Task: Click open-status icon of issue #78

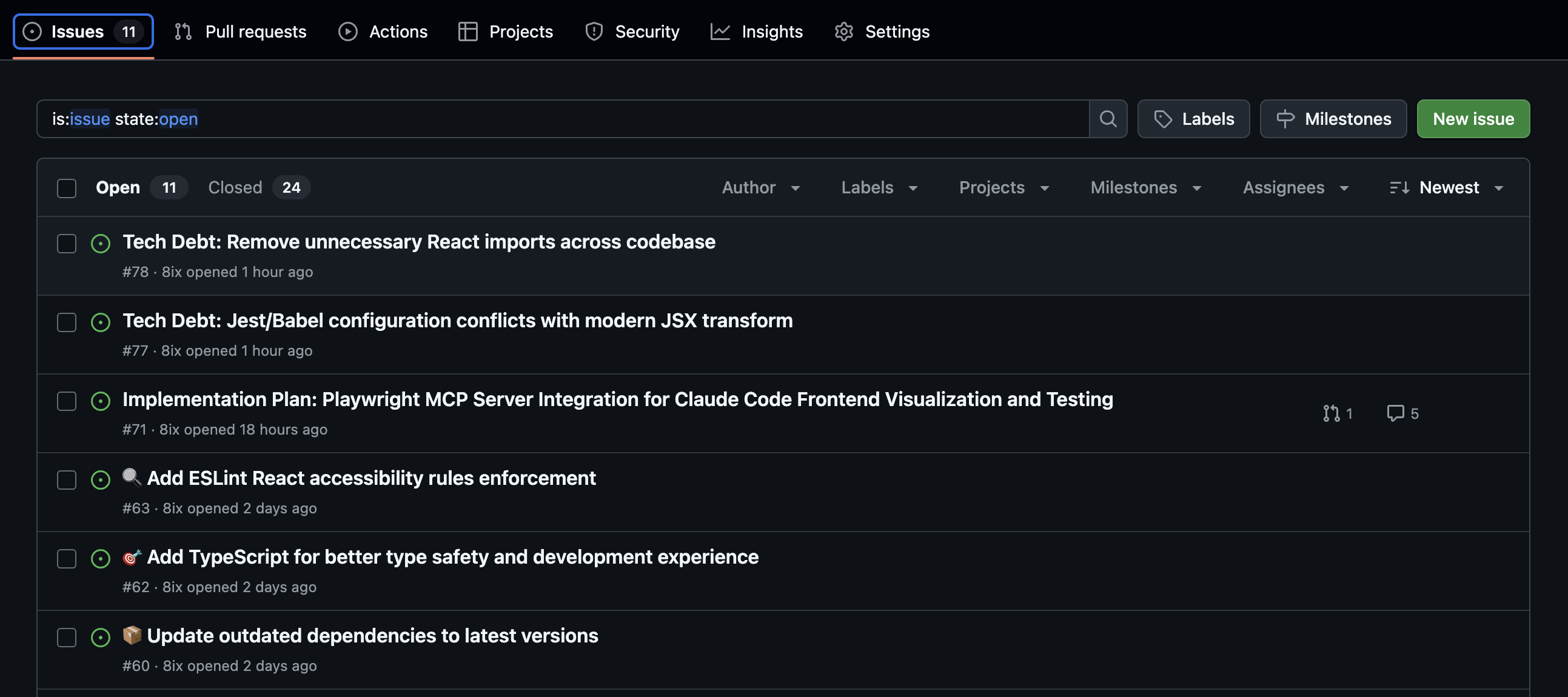Action: point(101,243)
